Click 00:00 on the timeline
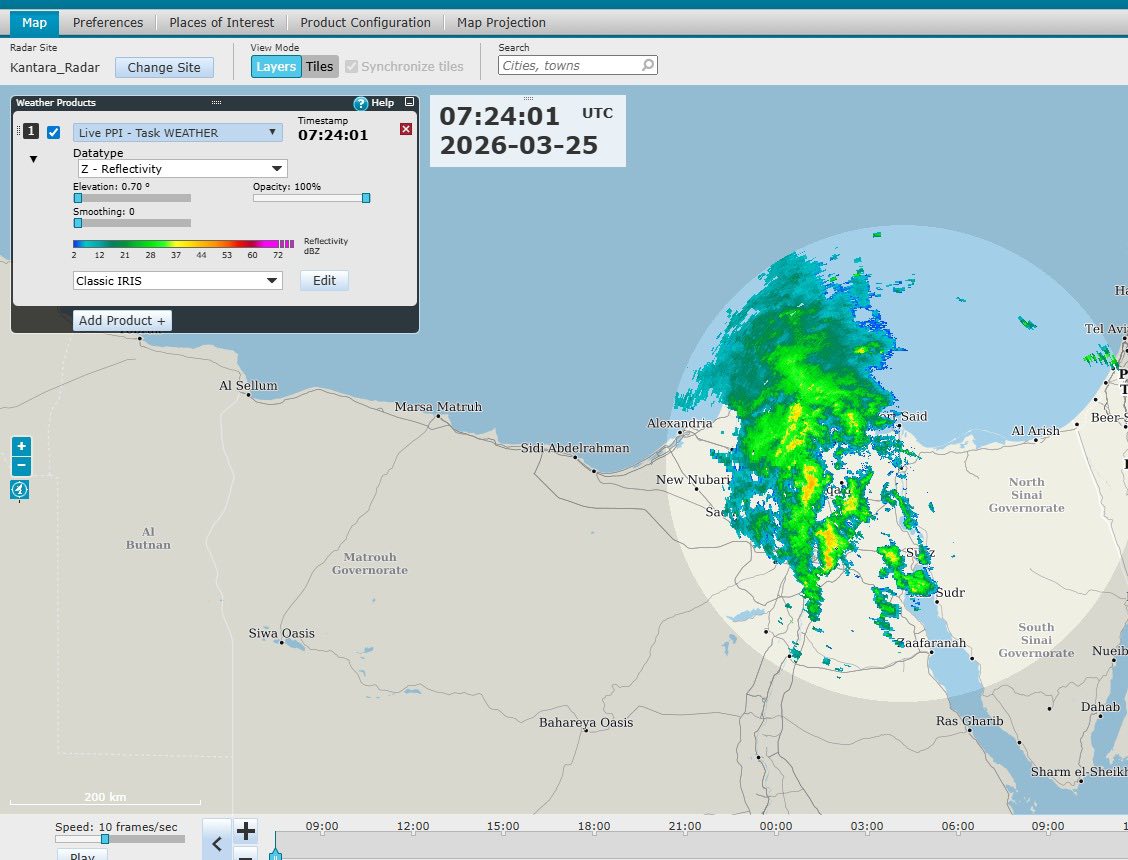Image resolution: width=1128 pixels, height=860 pixels. [776, 826]
